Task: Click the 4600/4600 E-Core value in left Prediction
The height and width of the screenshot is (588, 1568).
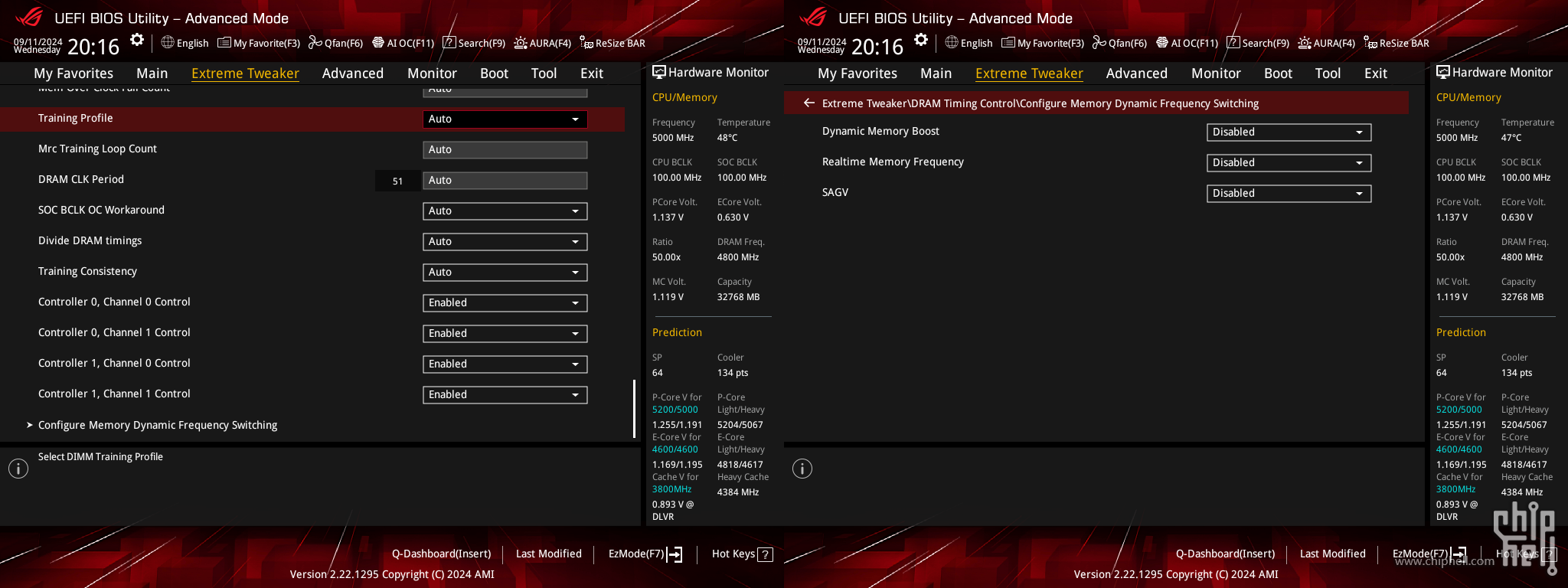Action: [675, 449]
